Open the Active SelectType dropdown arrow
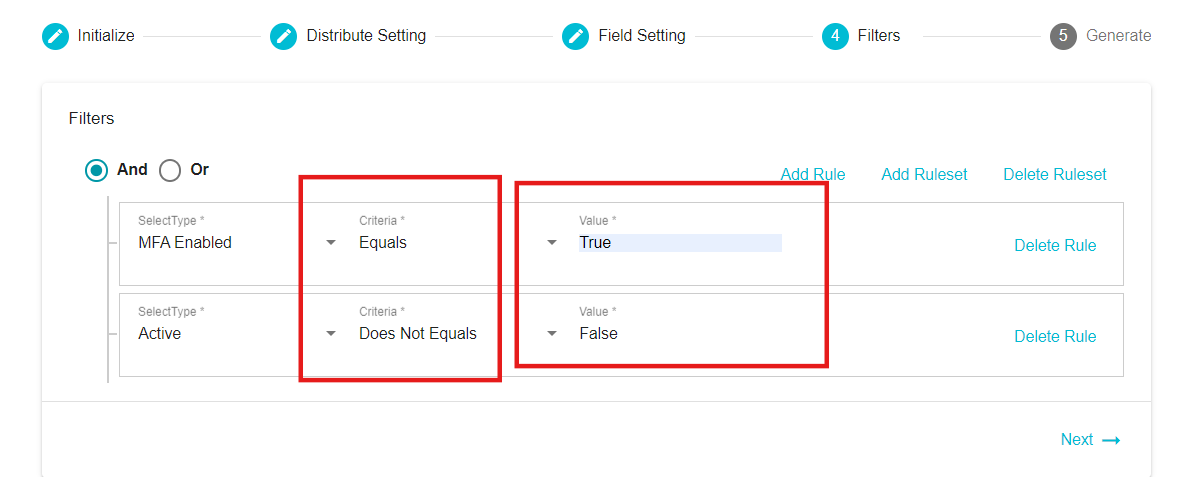1177x477 pixels. (x=331, y=334)
